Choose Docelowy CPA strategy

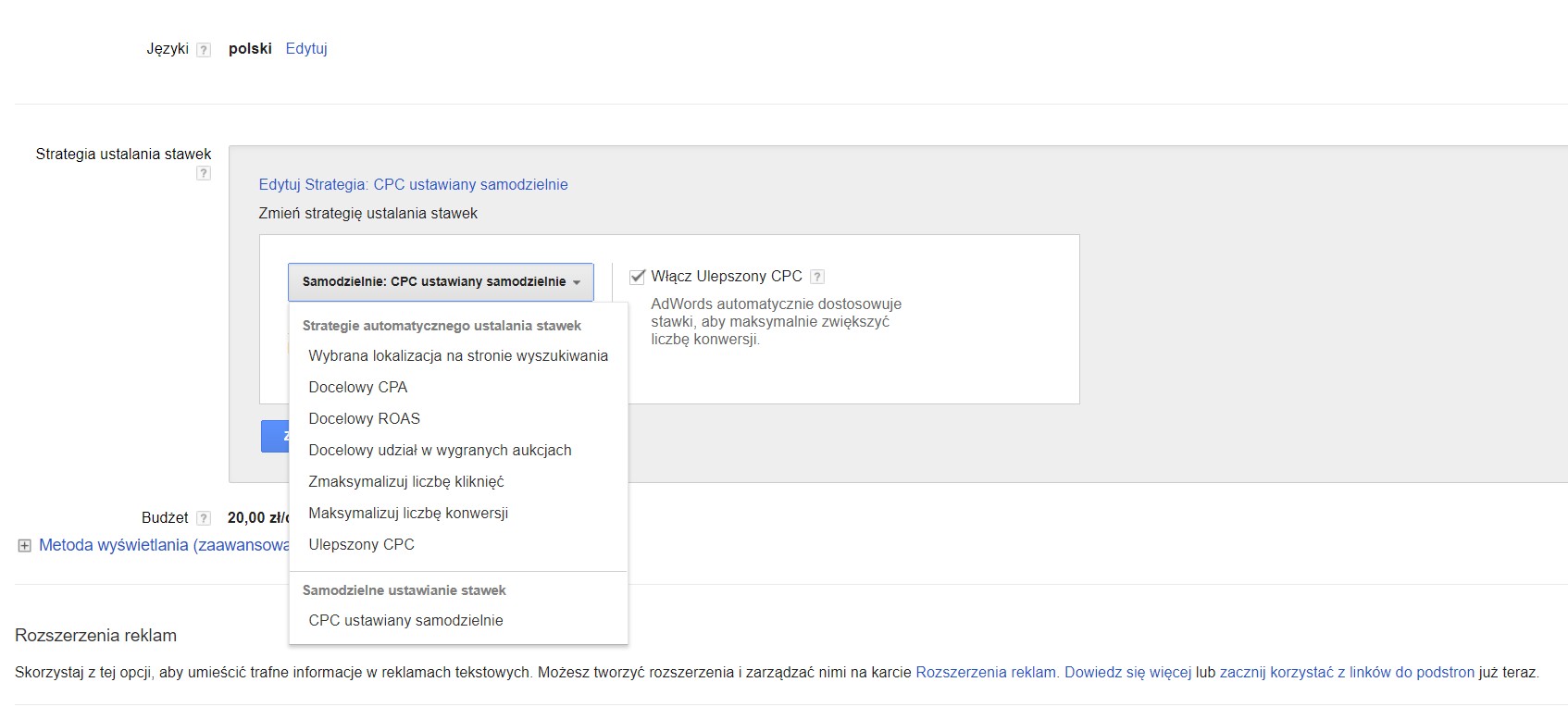click(357, 388)
